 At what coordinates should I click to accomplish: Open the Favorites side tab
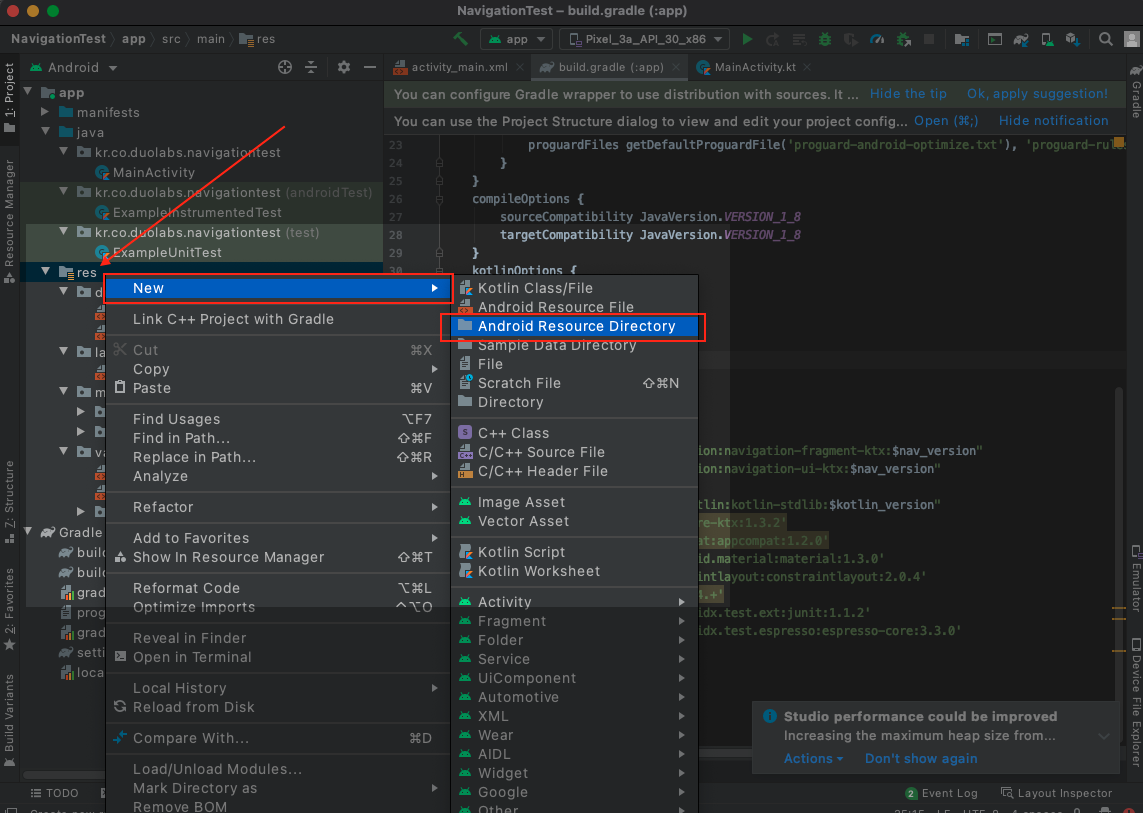tap(9, 609)
